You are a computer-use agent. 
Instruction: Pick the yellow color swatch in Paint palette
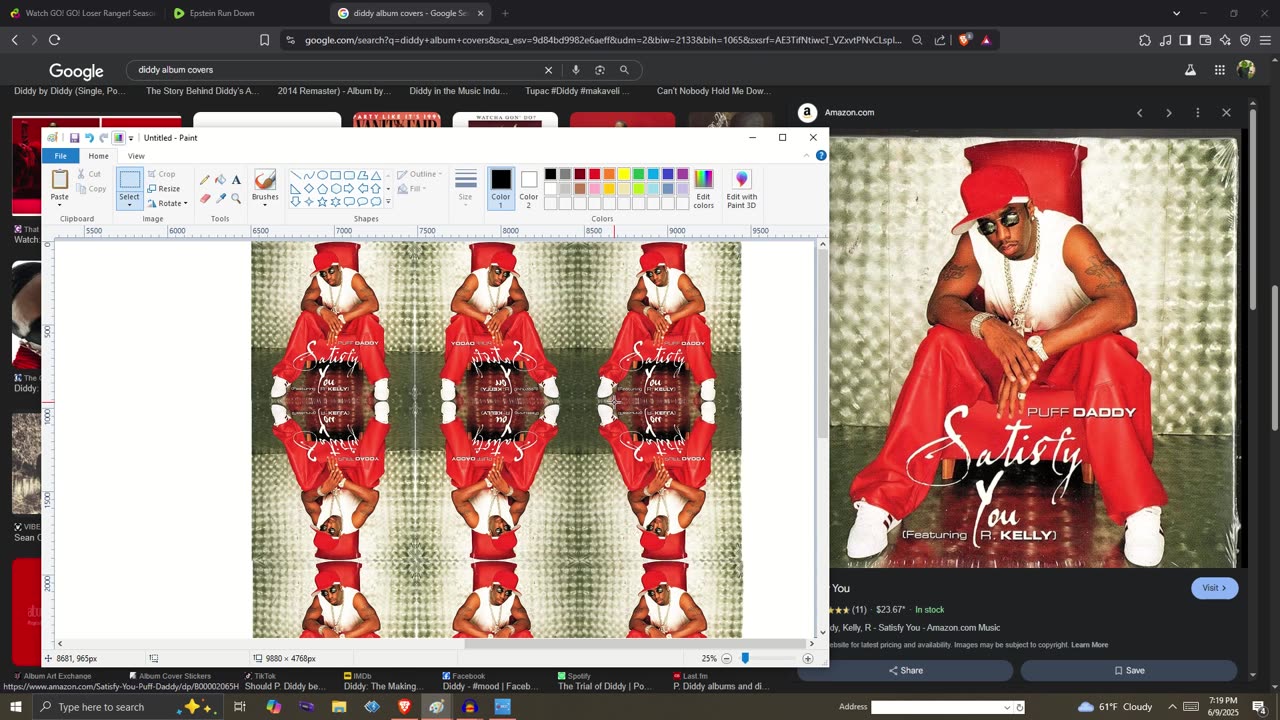pos(624,174)
